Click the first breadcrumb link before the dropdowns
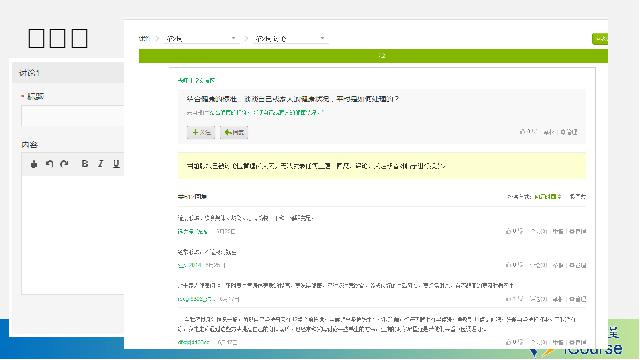Viewport: 640px width, 360px height. pyautogui.click(x=144, y=38)
